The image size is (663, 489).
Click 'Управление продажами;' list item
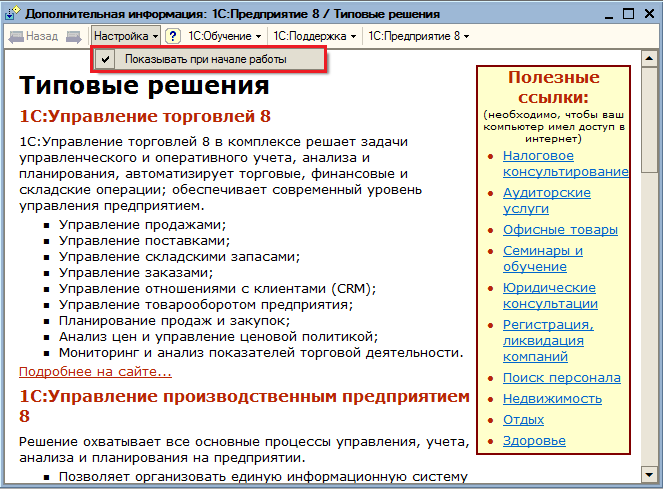point(142,225)
